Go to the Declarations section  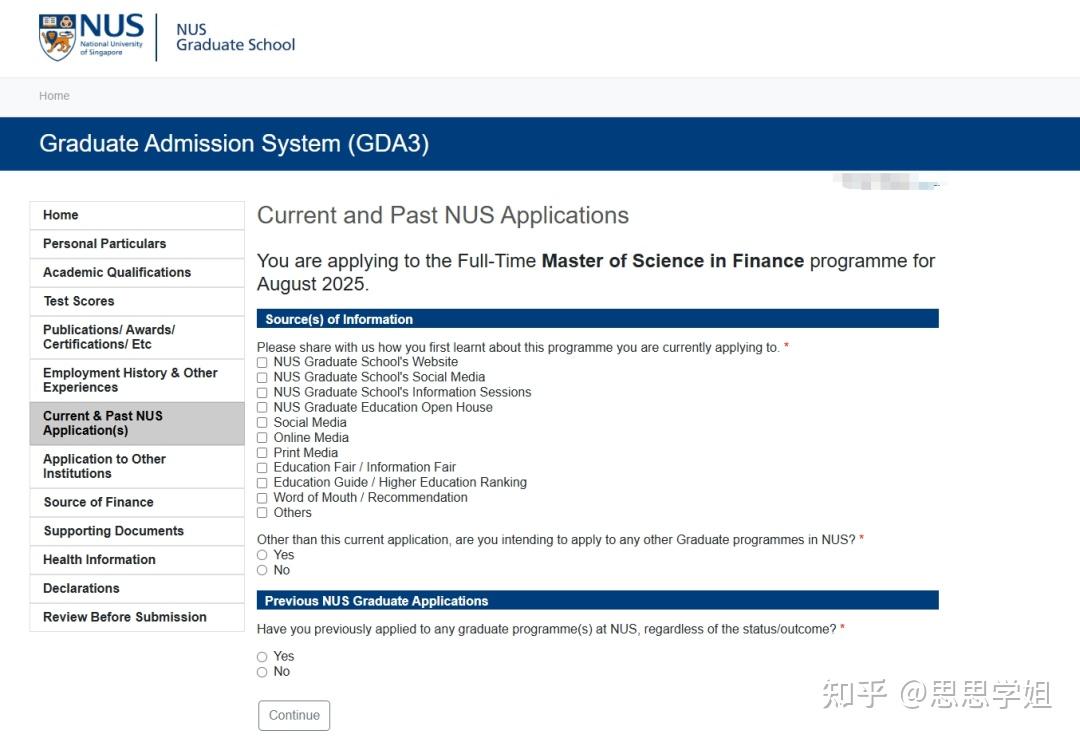coord(80,588)
